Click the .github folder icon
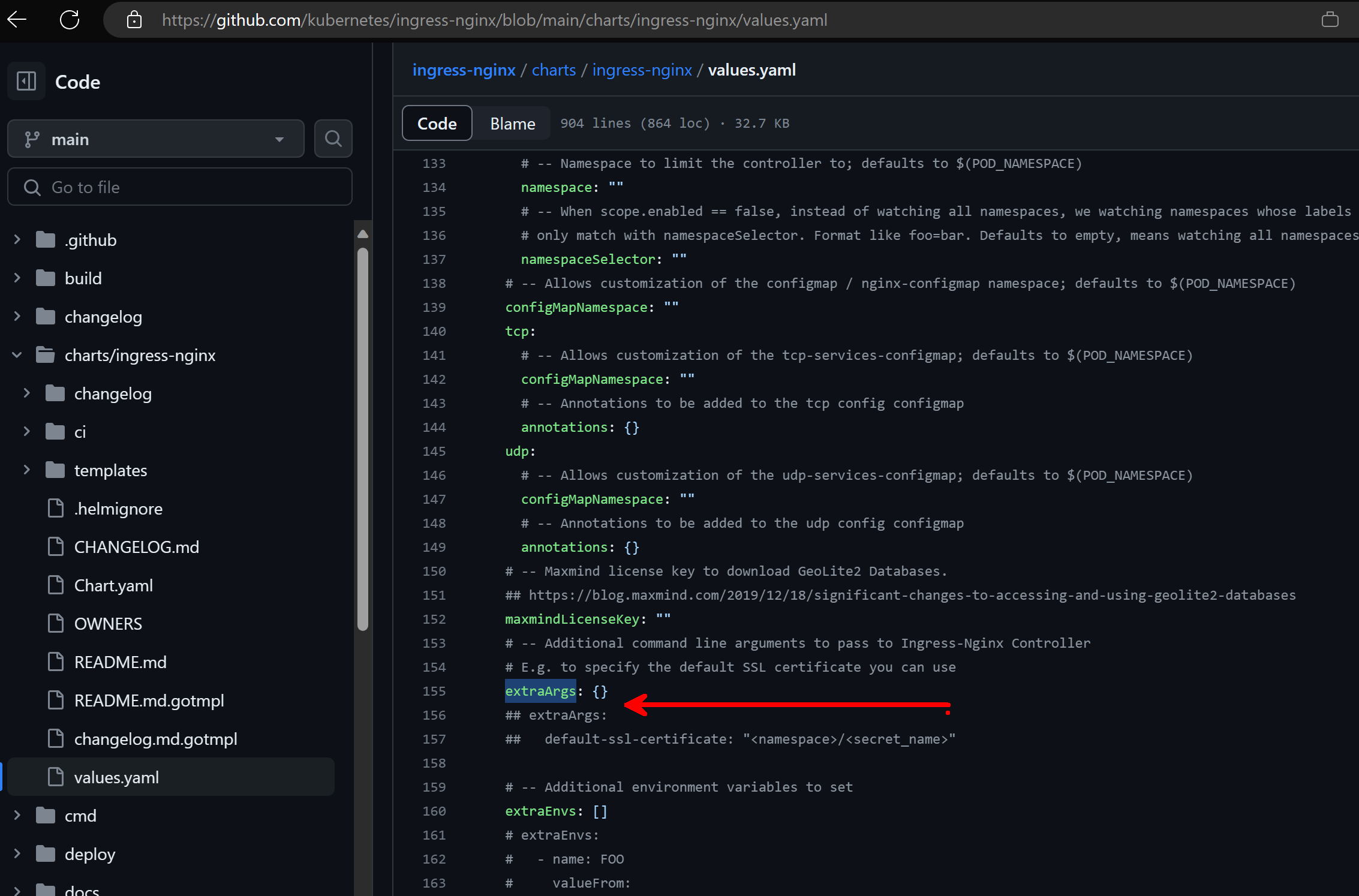 click(46, 239)
